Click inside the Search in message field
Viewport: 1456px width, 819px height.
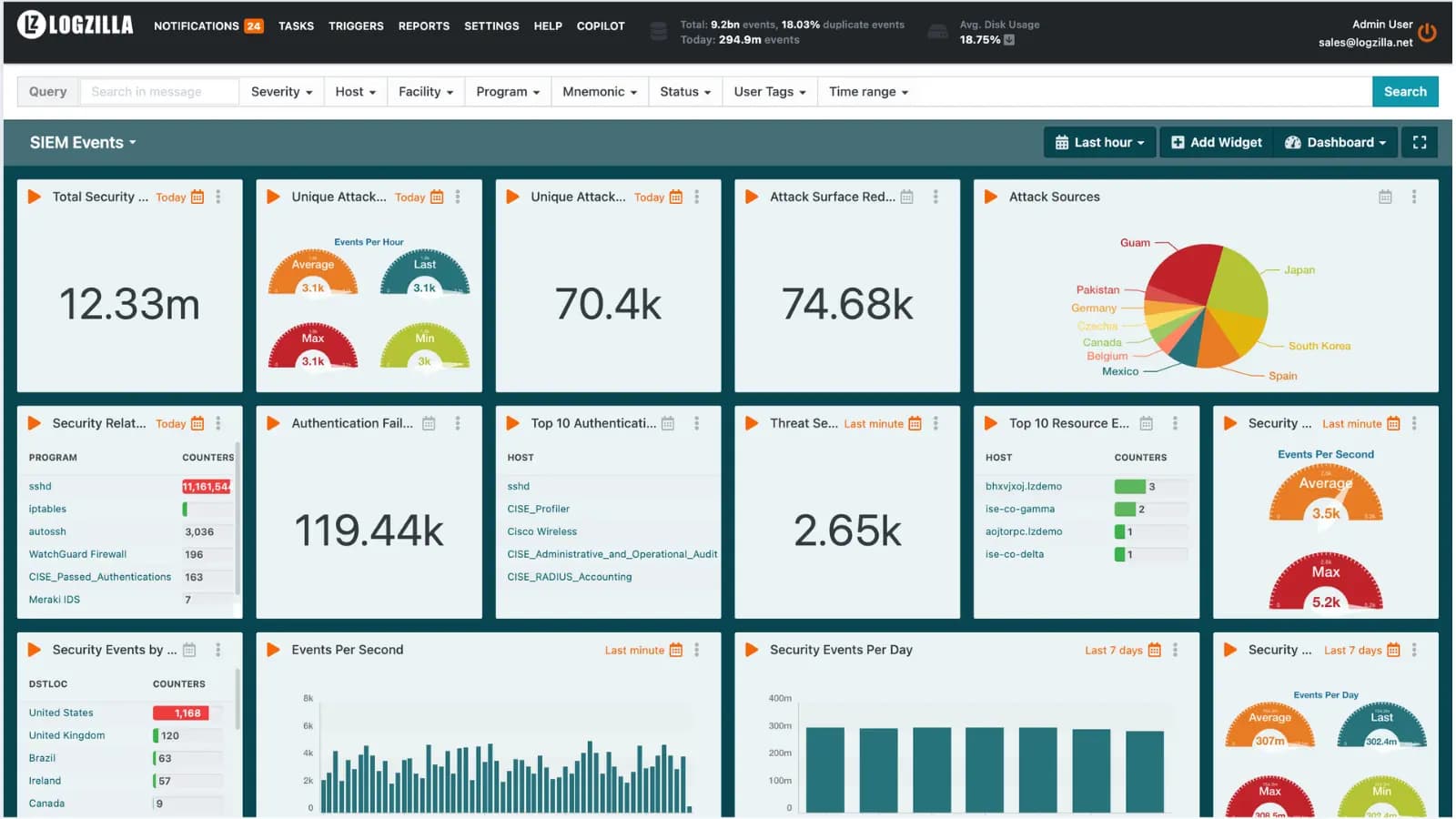click(x=159, y=91)
